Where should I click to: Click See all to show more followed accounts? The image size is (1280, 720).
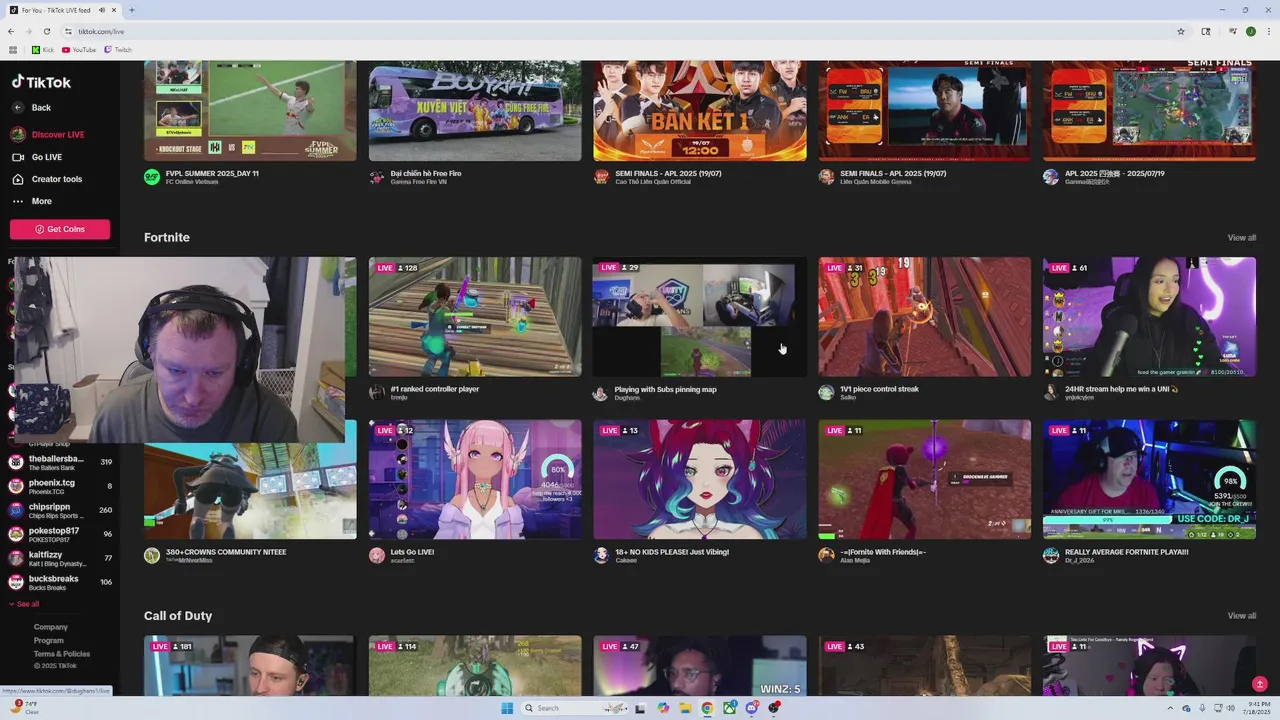click(x=24, y=604)
